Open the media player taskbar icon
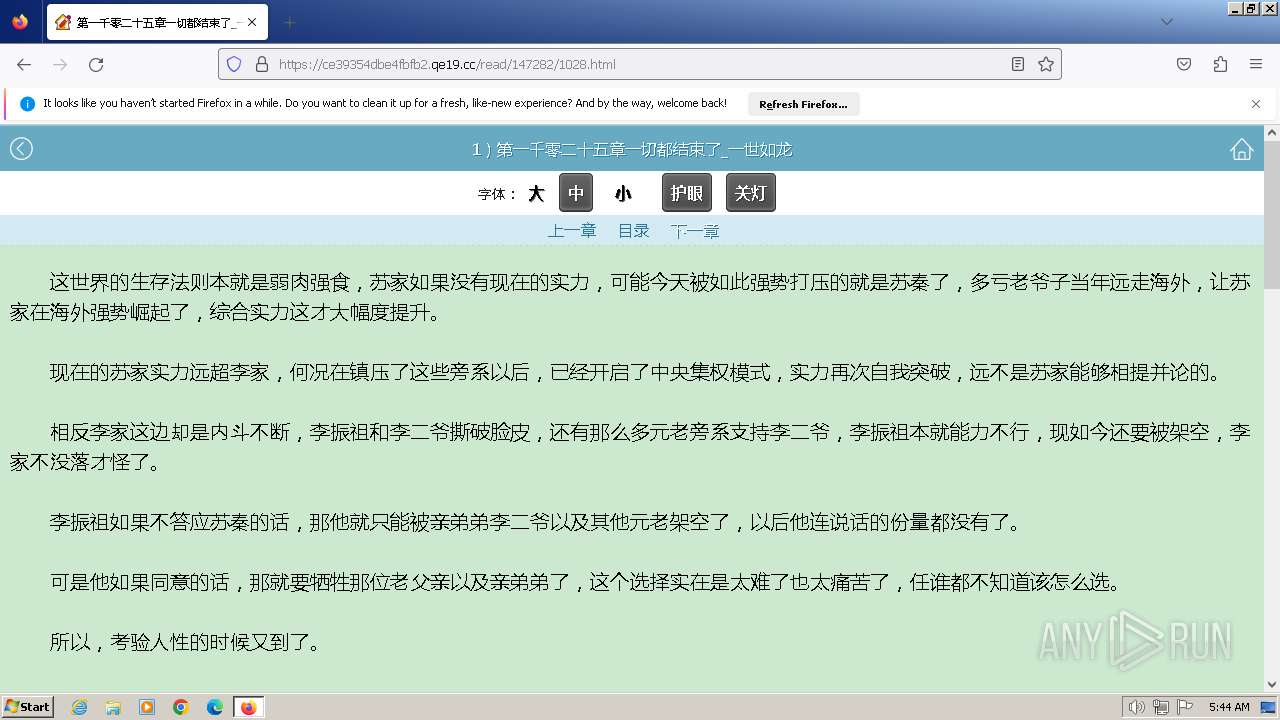 [147, 707]
